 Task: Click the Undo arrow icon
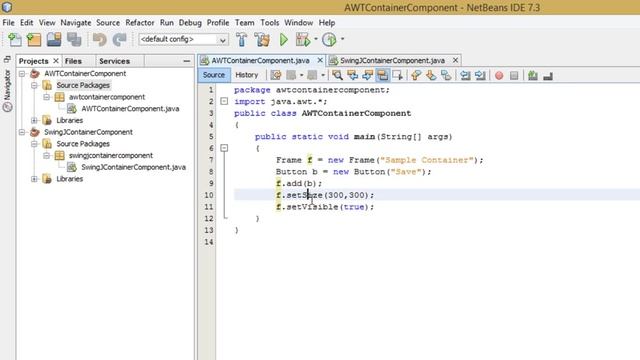(x=99, y=40)
